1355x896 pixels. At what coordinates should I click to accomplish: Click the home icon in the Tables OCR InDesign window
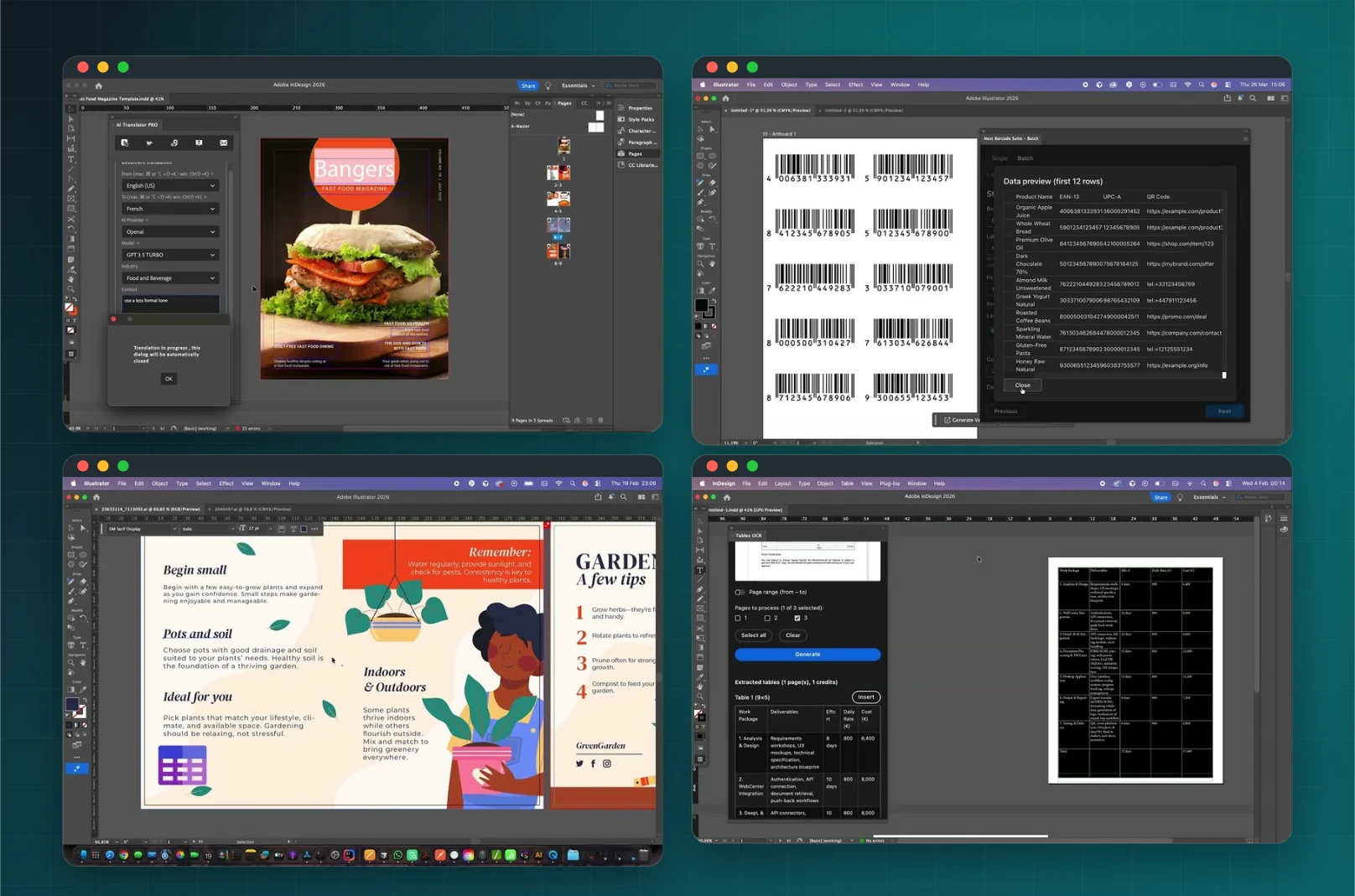pos(727,497)
